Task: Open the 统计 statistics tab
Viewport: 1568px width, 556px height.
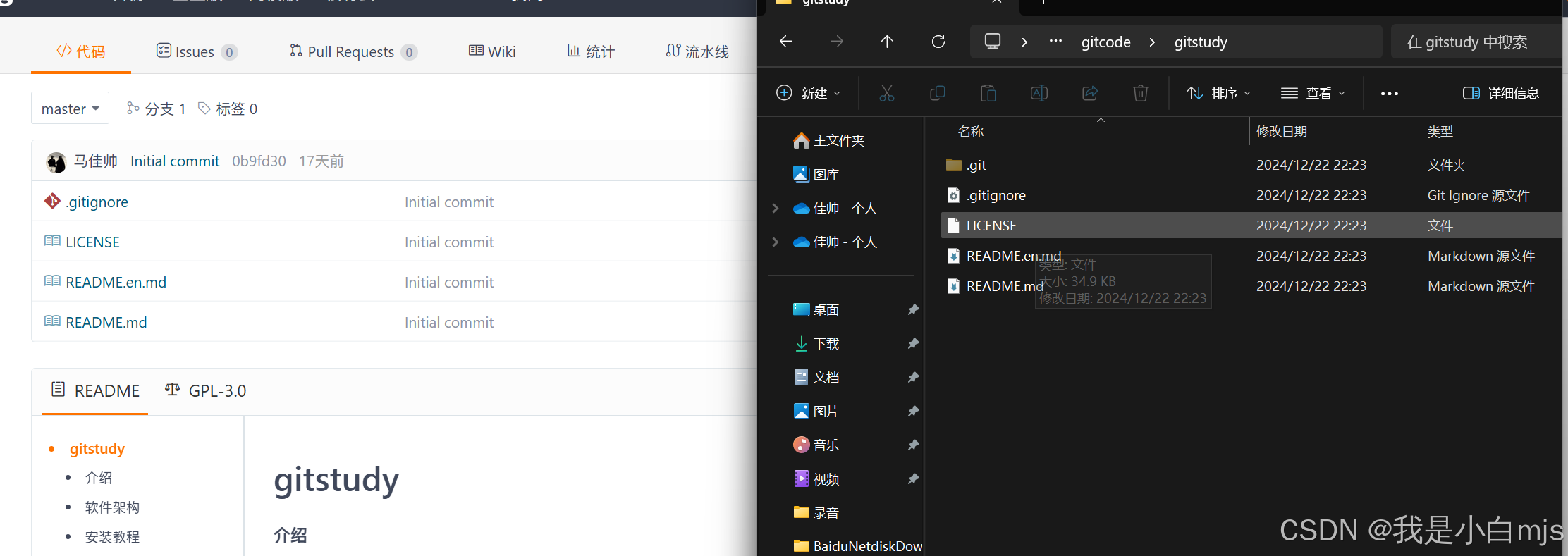Action: point(591,51)
